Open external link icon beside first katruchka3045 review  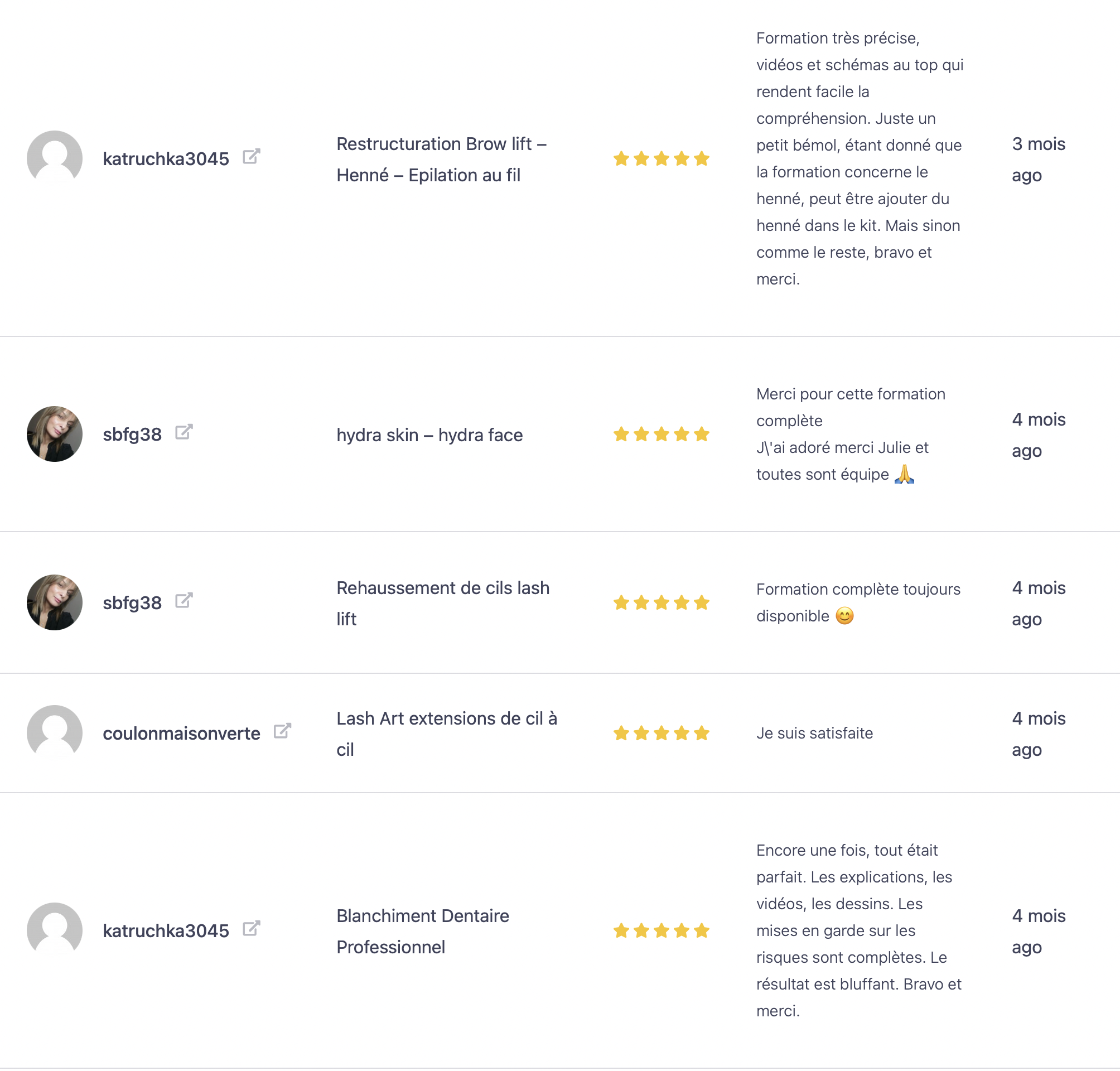coord(251,156)
